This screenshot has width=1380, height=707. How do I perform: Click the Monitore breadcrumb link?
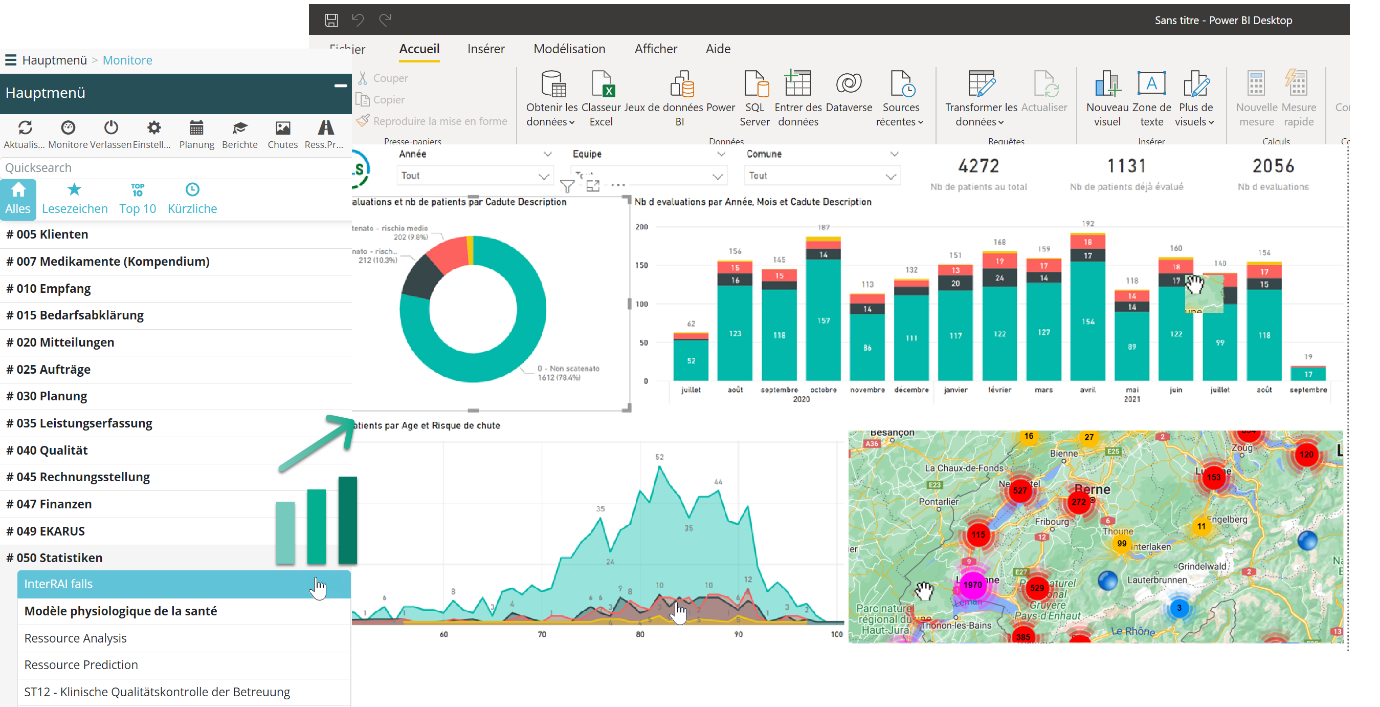pyautogui.click(x=128, y=60)
